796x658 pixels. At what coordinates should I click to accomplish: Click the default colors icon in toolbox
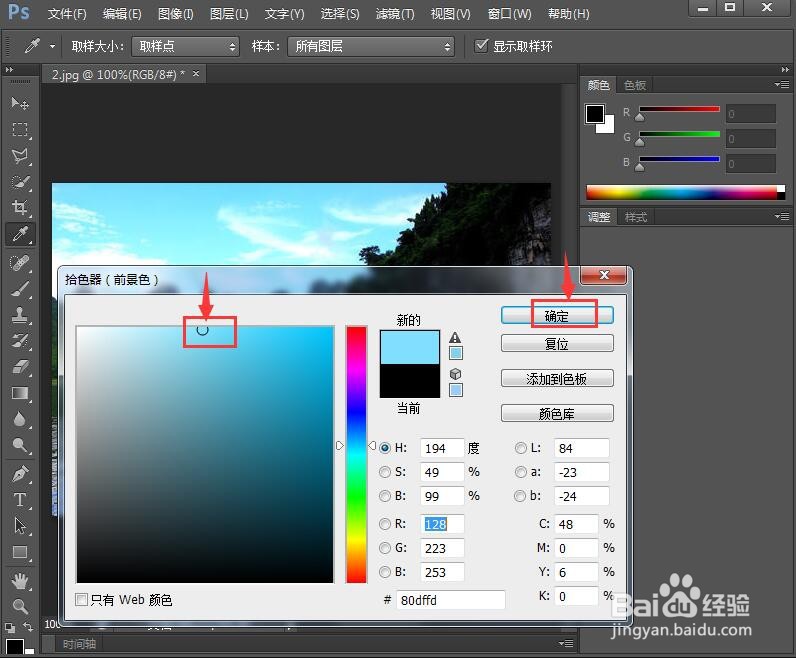[x=10, y=628]
